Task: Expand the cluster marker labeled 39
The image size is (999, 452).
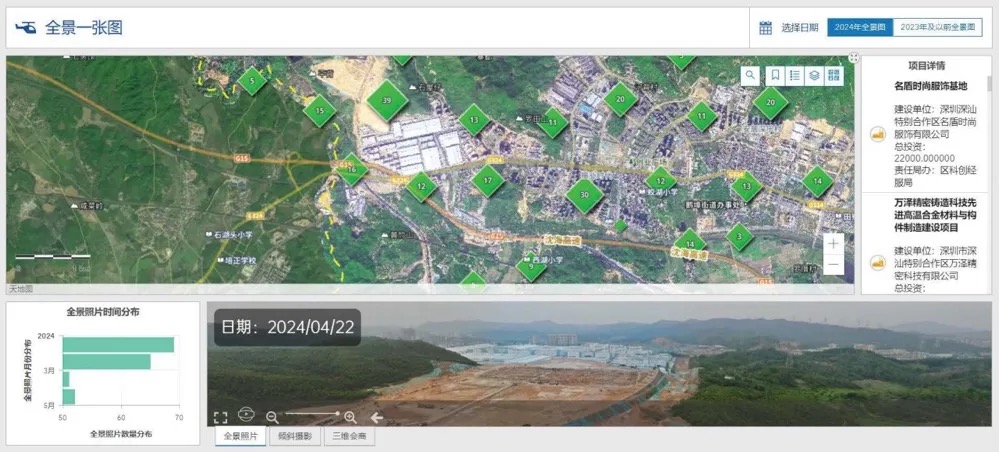Action: point(386,101)
